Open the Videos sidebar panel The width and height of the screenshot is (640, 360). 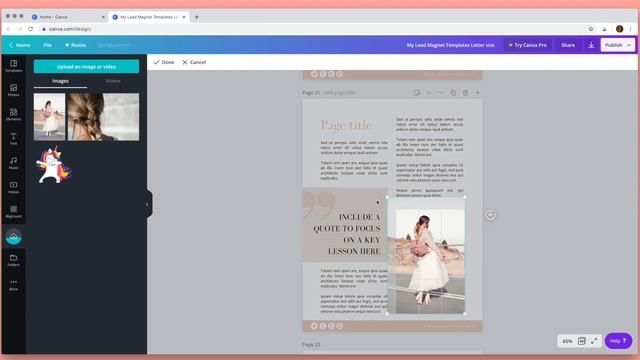tap(13, 187)
